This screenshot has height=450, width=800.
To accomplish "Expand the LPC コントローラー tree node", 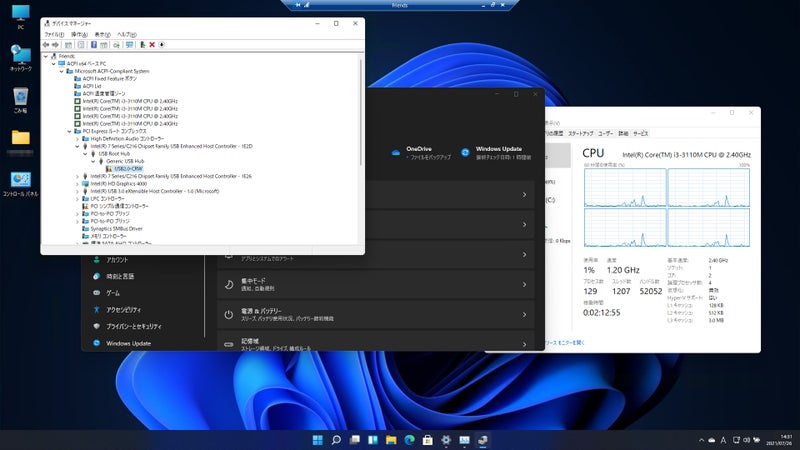I will tap(77, 198).
